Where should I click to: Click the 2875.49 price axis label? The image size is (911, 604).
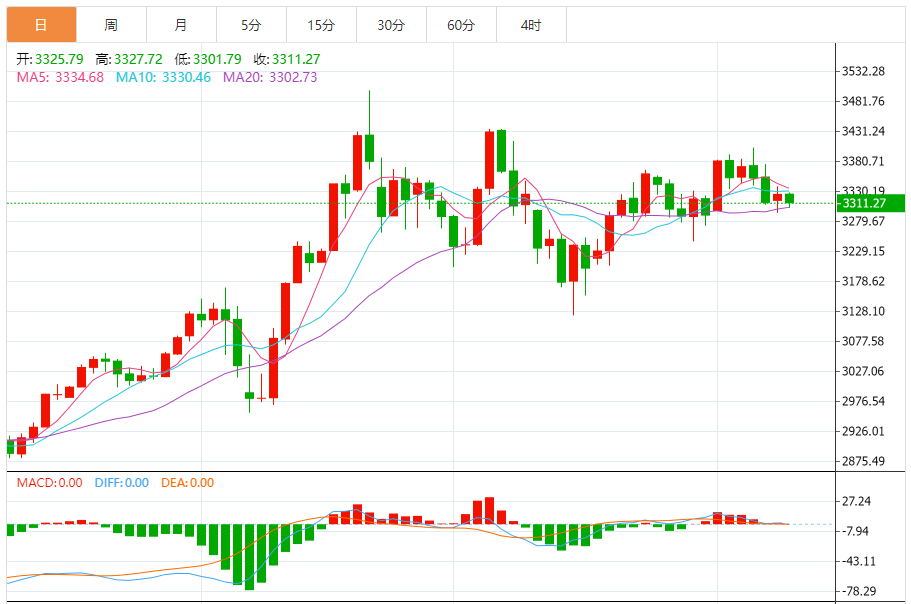click(x=863, y=461)
